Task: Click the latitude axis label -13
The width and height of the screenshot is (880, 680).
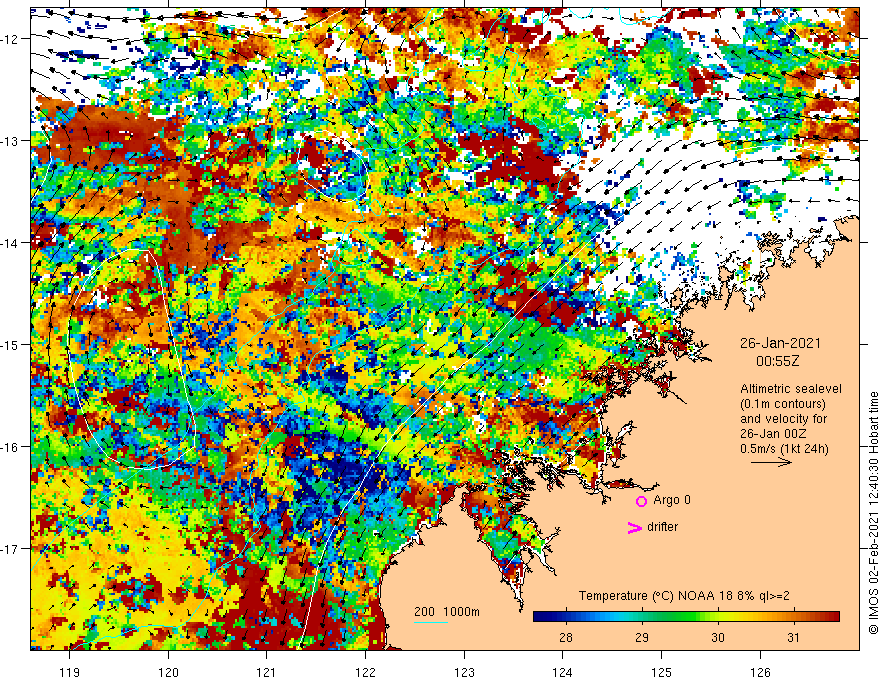Action: (9, 141)
